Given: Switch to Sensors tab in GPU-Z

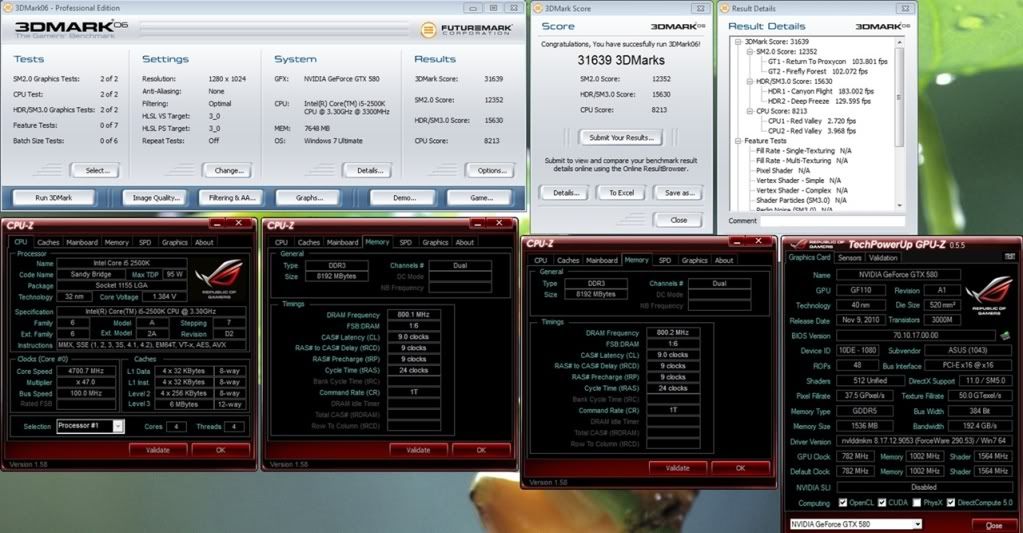Looking at the screenshot, I should pyautogui.click(x=849, y=258).
